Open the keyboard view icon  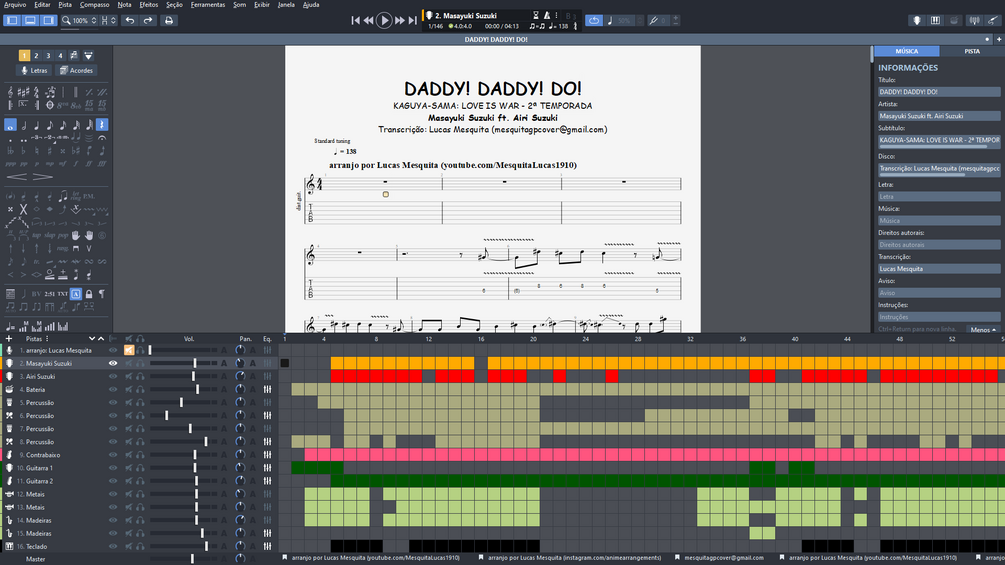[936, 20]
